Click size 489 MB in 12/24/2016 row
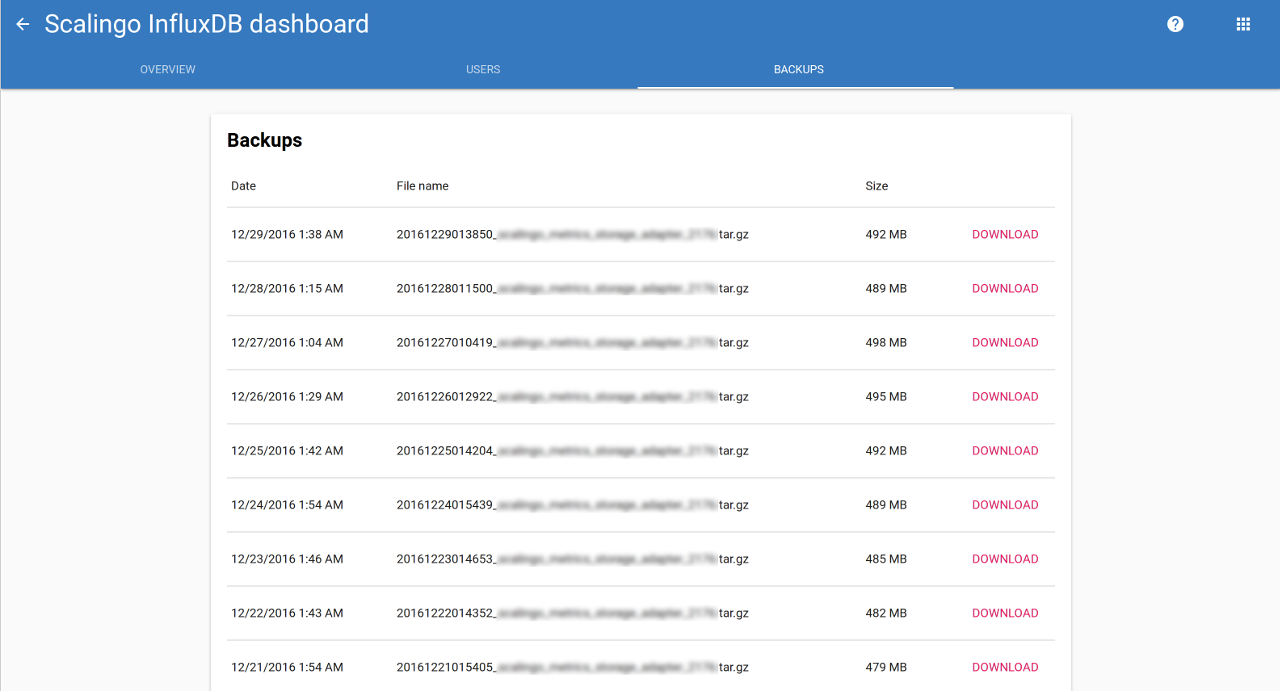Screen dimensions: 1280x692 pos(886,505)
